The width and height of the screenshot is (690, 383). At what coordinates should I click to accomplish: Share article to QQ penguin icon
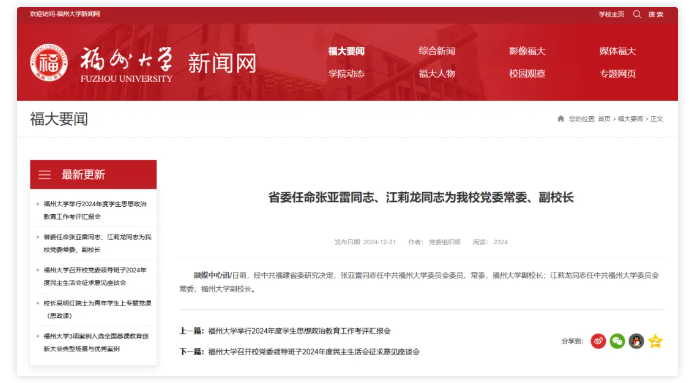pyautogui.click(x=636, y=341)
